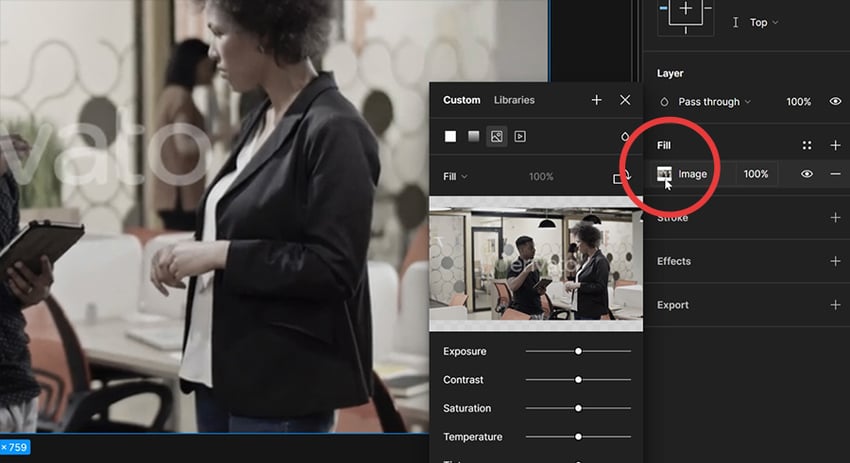Click the Temperature slider handle
The image size is (850, 463).
(578, 436)
